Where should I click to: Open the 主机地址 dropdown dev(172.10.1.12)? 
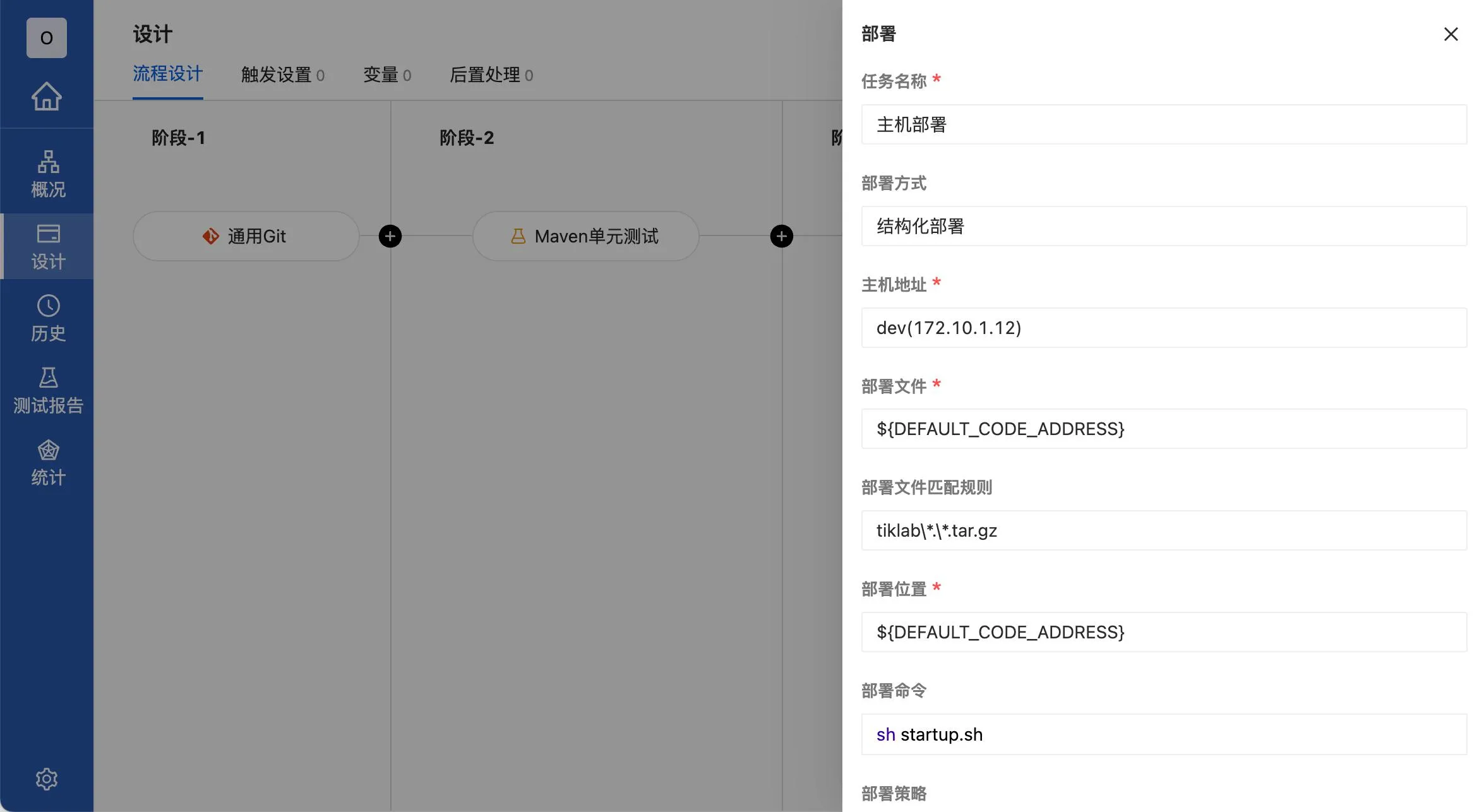tap(1164, 328)
